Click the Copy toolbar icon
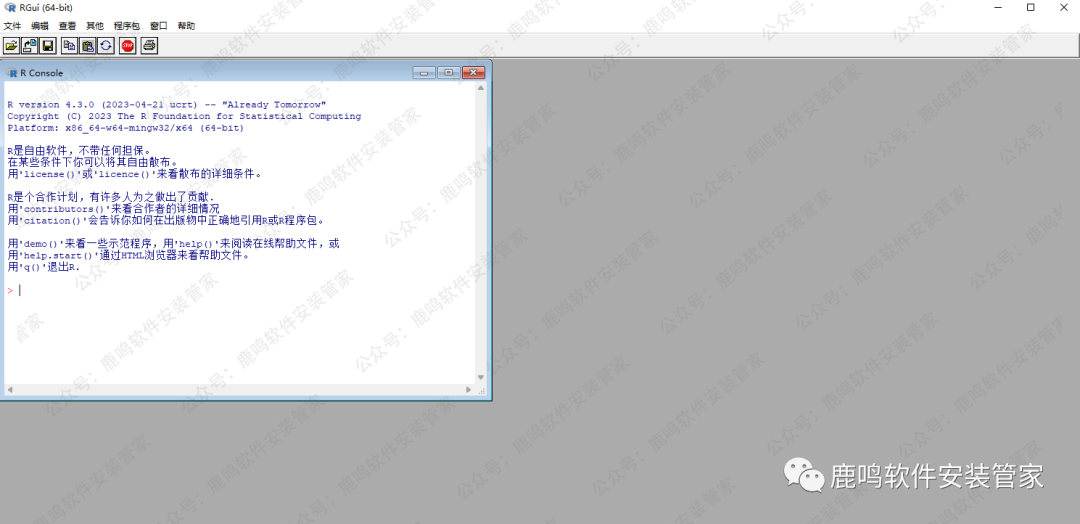 70,45
